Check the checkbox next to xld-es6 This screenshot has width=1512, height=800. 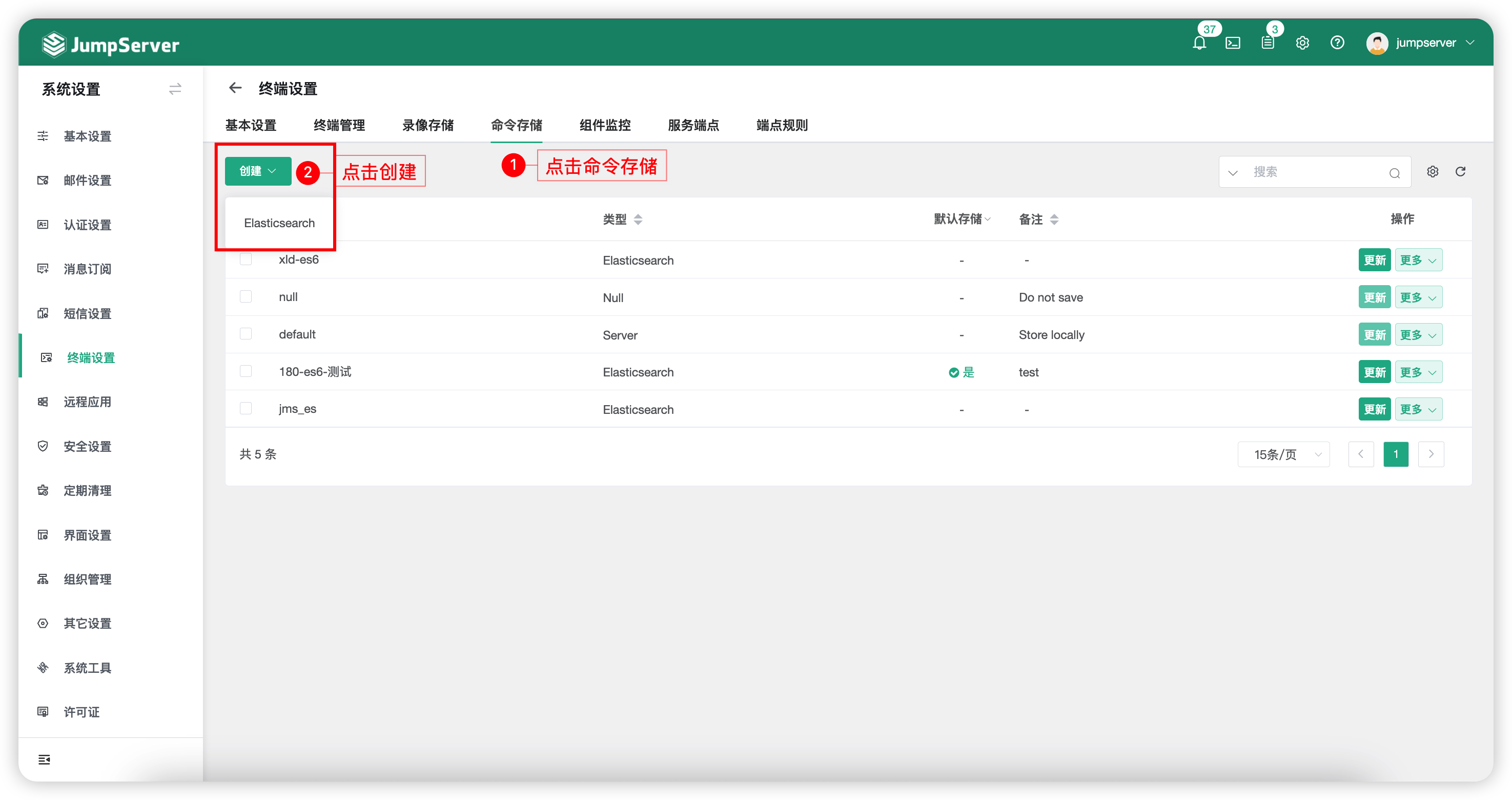pyautogui.click(x=246, y=258)
